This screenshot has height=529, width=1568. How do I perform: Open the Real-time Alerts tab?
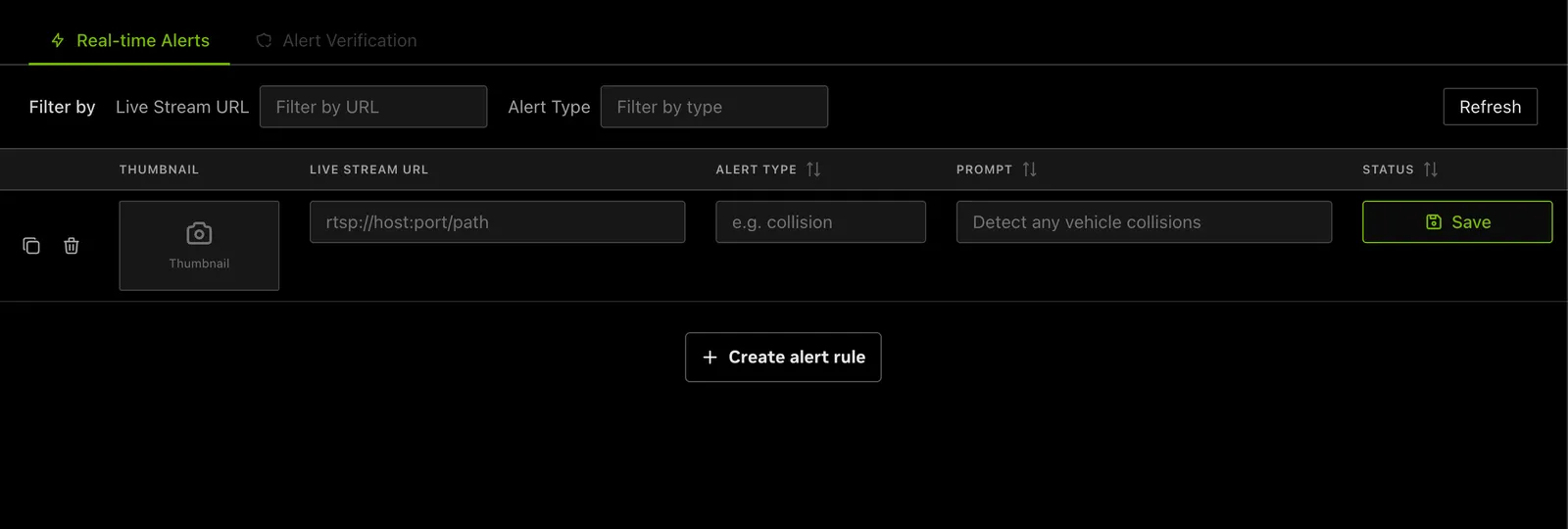129,40
